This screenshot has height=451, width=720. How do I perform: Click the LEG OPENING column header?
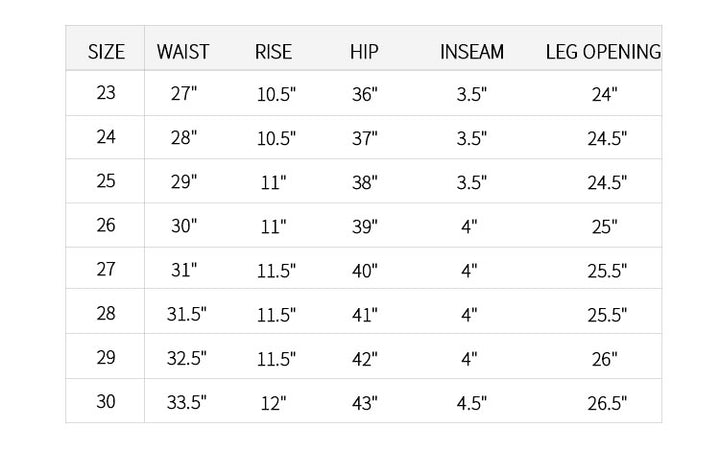[x=603, y=51]
